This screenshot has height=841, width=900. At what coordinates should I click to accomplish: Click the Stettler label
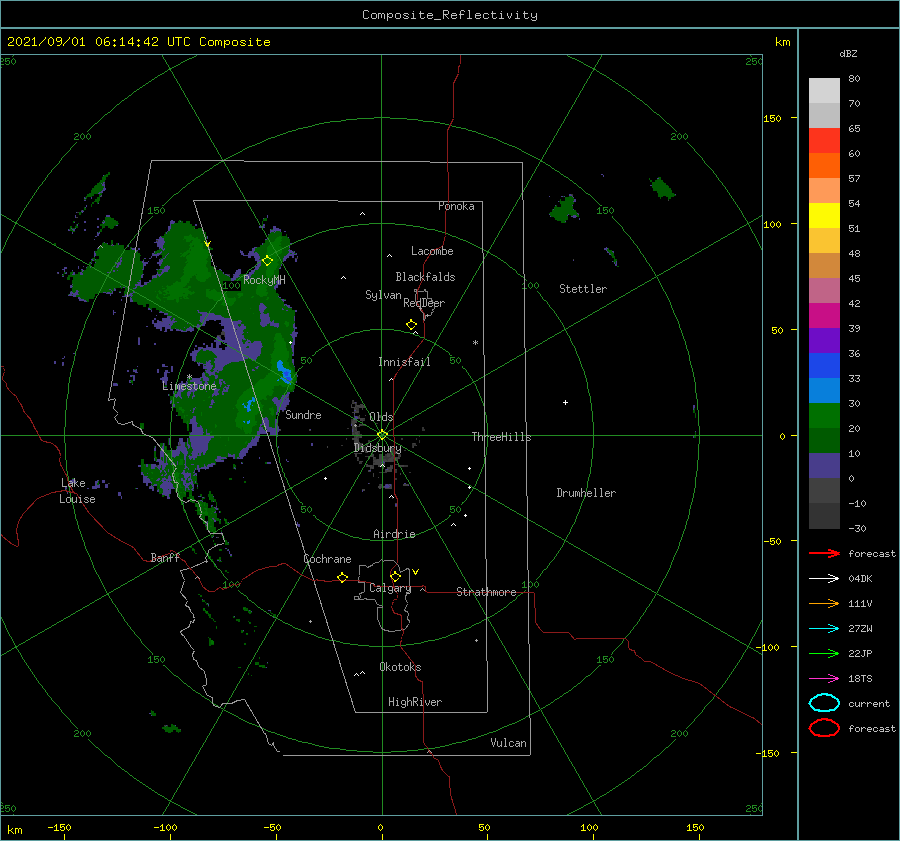[583, 289]
